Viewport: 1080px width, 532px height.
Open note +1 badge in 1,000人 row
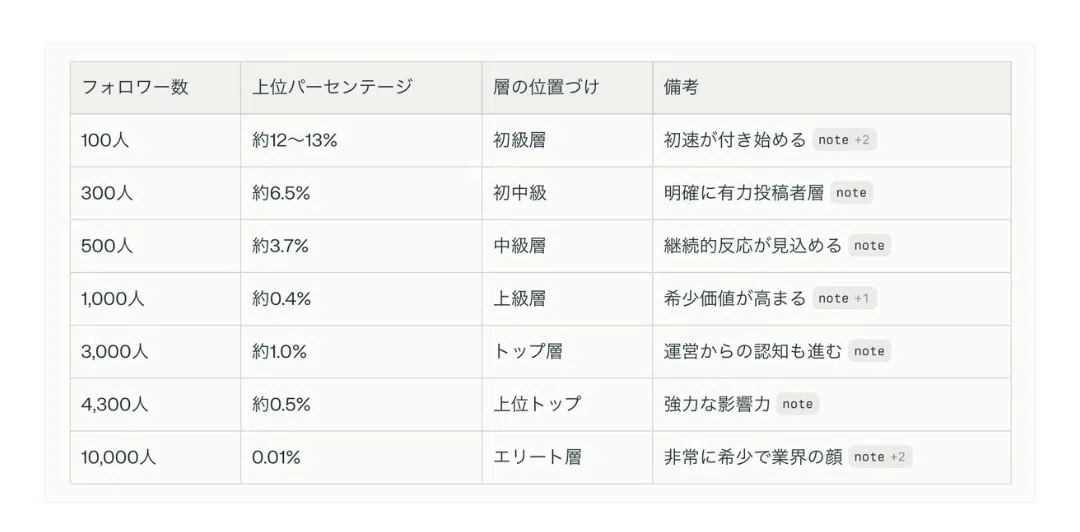point(844,298)
